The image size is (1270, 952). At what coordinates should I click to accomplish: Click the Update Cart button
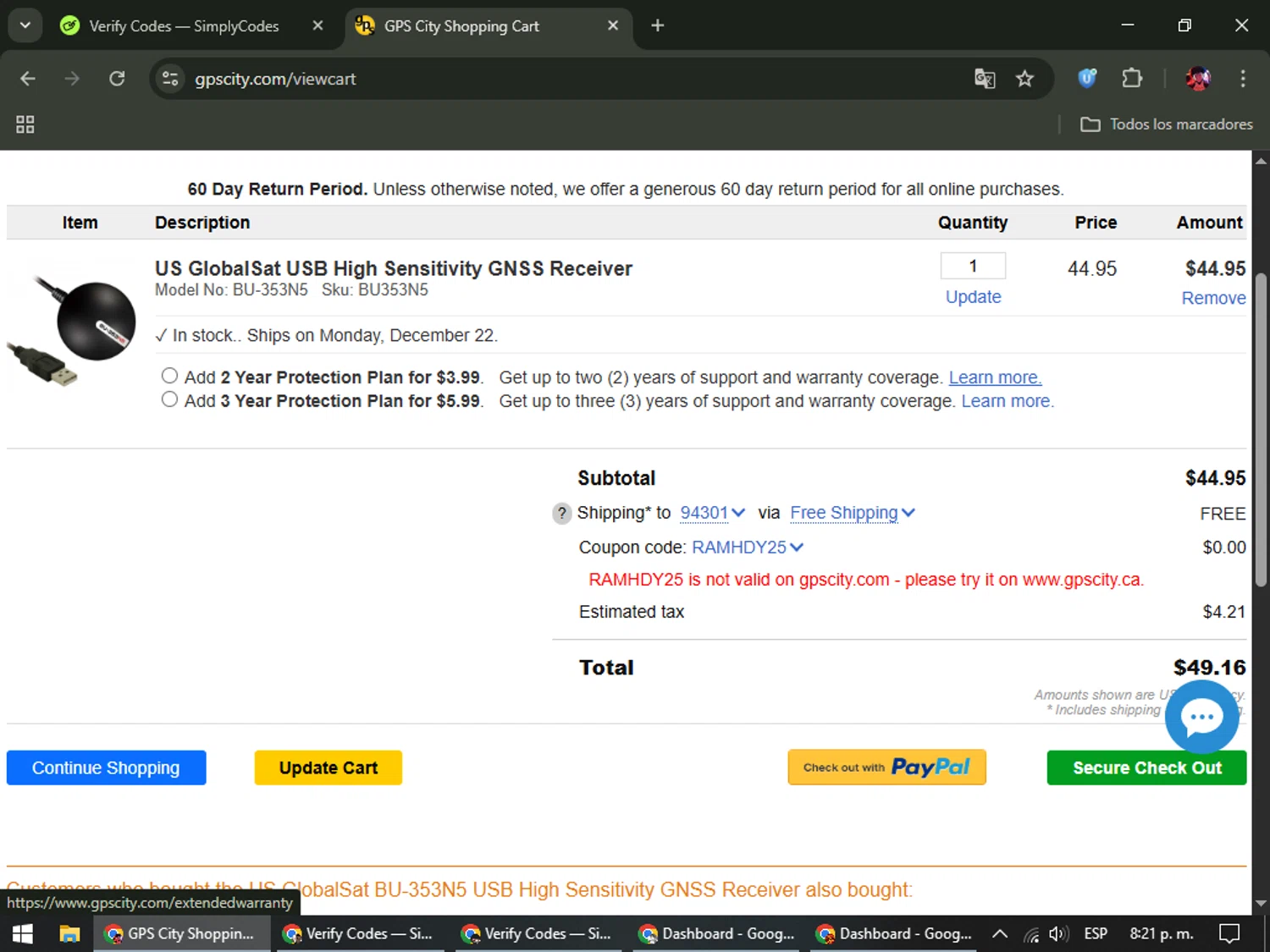[x=328, y=768]
